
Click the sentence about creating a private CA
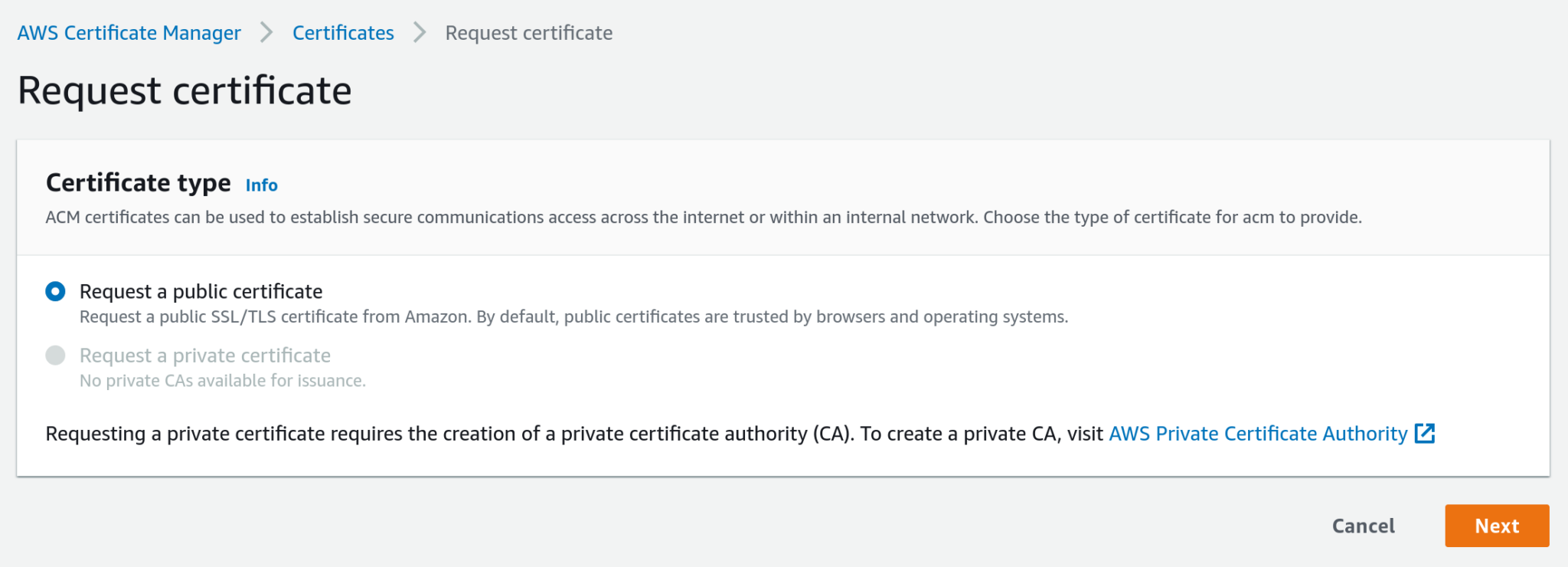click(574, 434)
